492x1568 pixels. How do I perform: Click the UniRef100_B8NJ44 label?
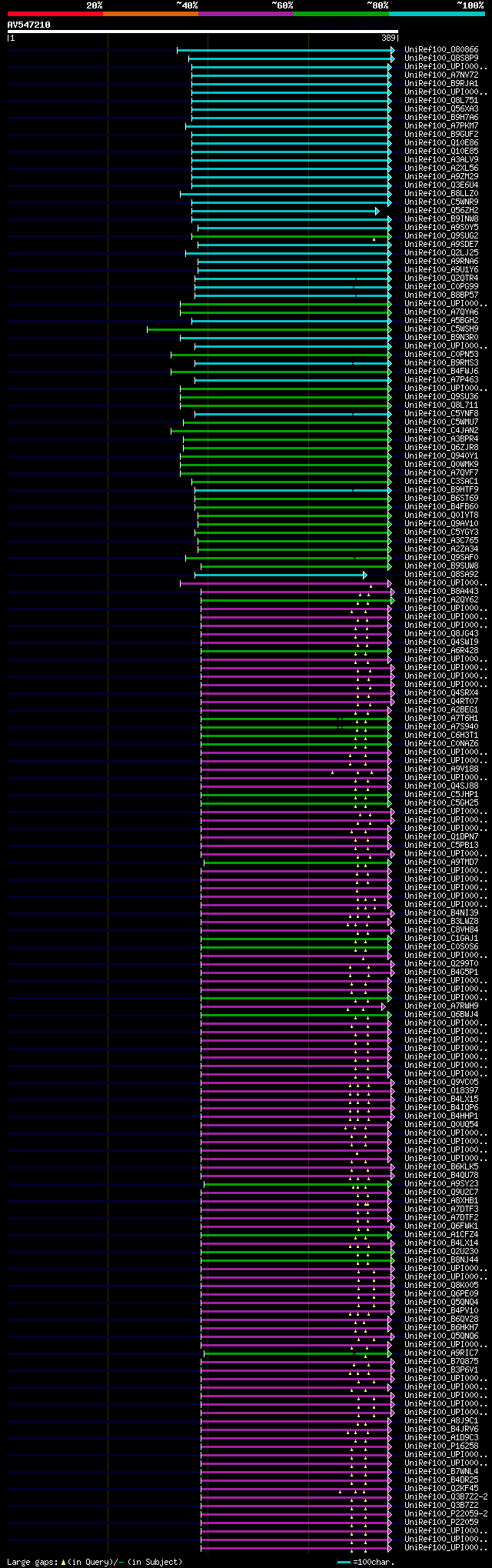point(441,1260)
